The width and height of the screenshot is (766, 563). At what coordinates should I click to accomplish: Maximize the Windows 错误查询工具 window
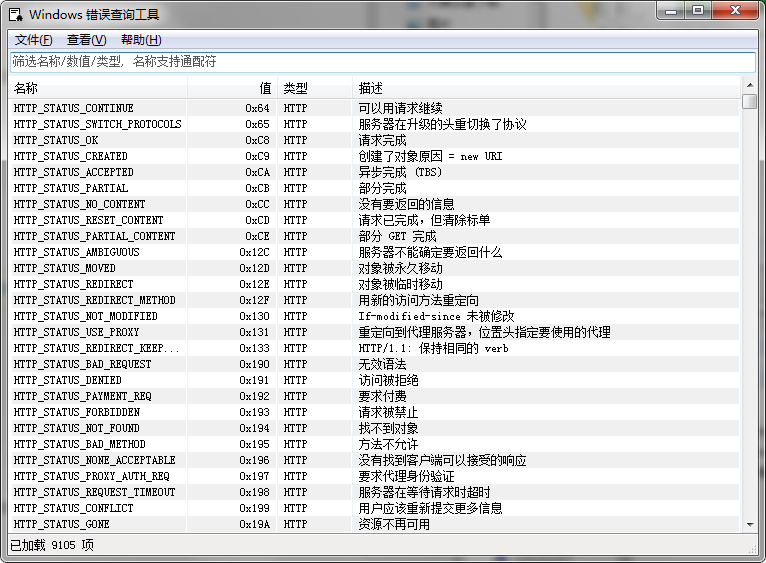point(698,11)
